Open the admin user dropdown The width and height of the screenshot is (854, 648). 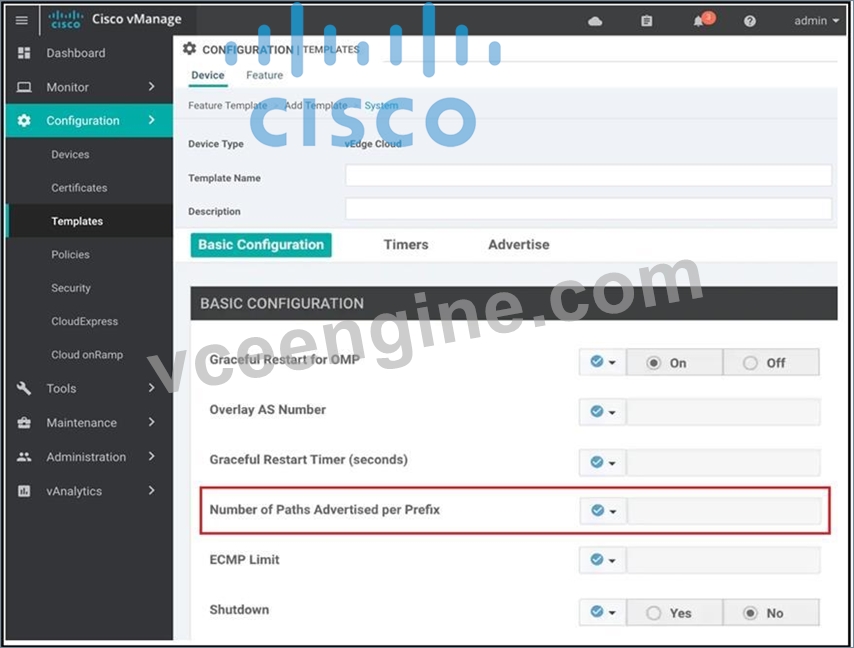coord(816,21)
